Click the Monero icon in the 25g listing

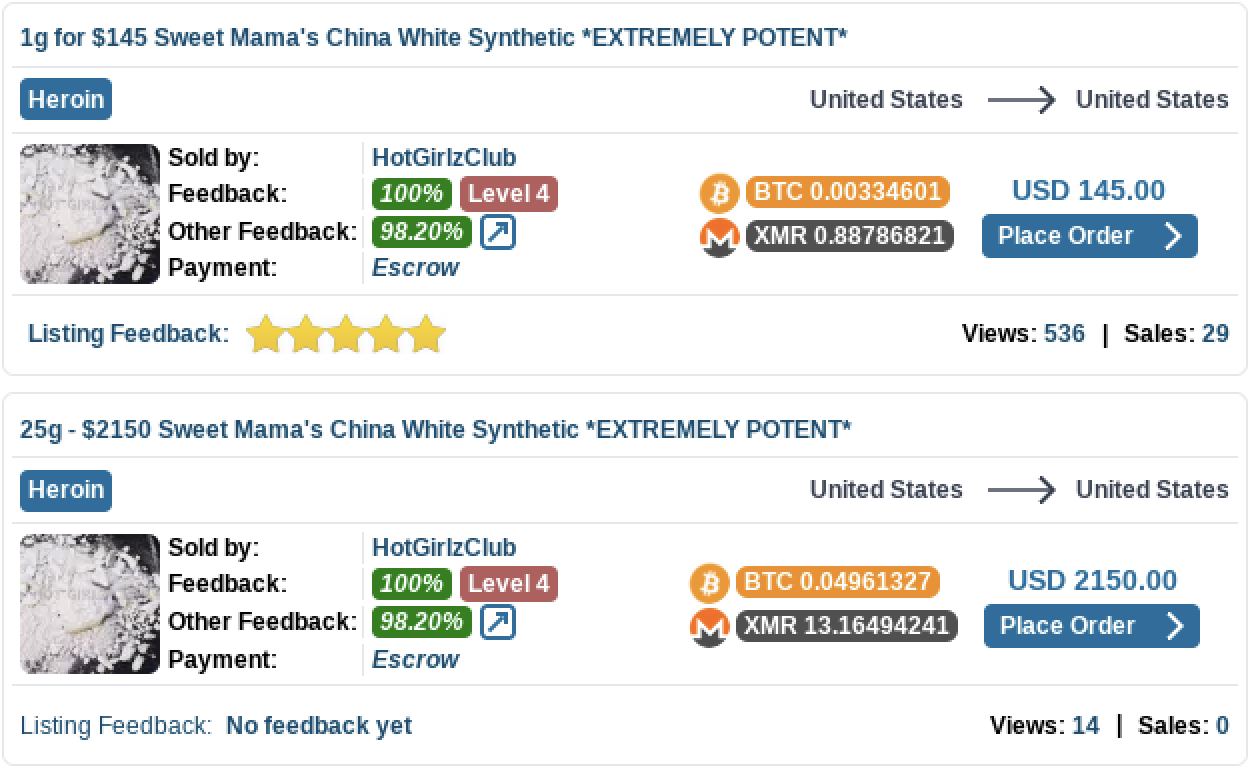710,627
